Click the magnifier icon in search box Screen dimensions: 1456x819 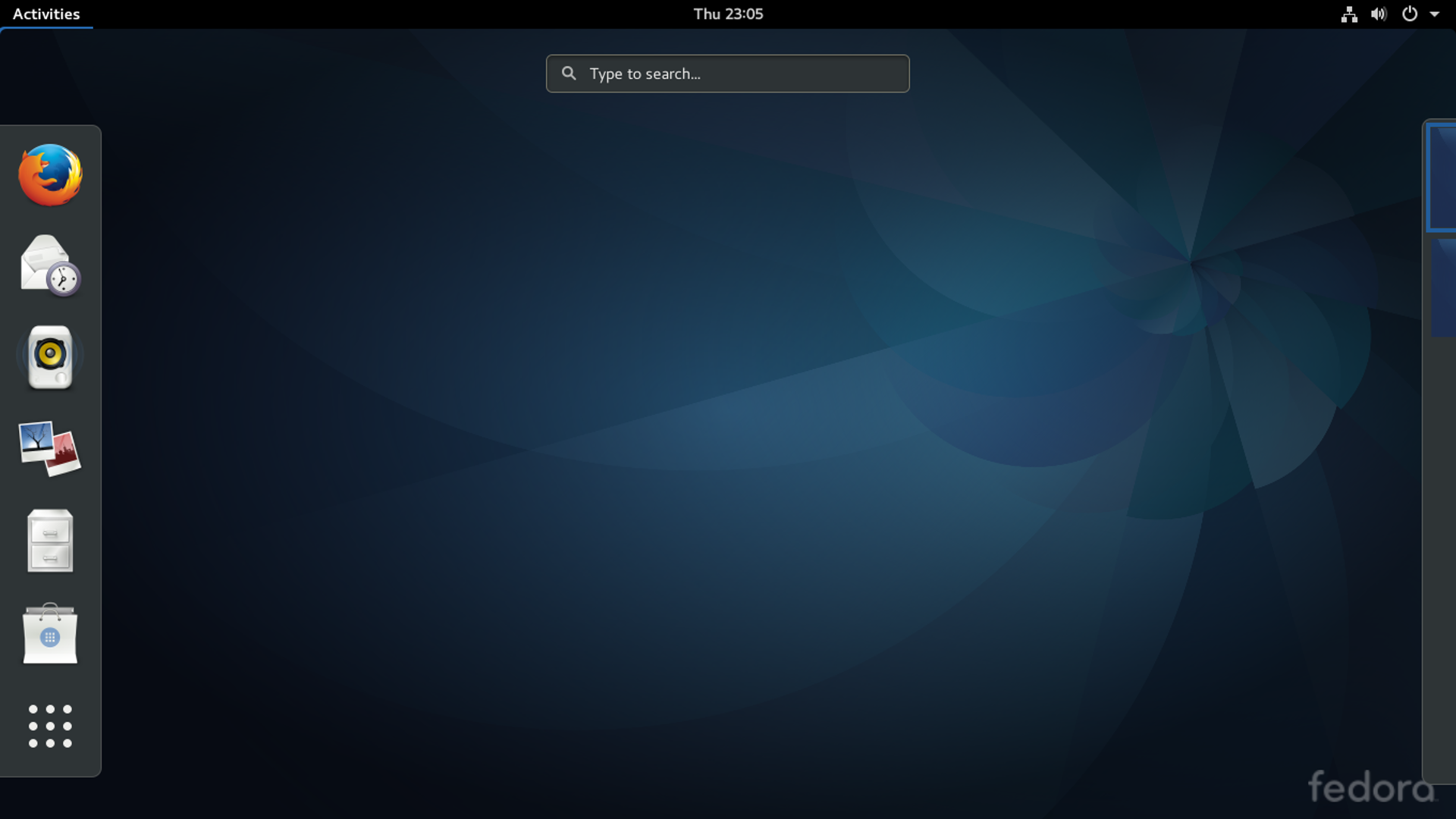(x=569, y=74)
